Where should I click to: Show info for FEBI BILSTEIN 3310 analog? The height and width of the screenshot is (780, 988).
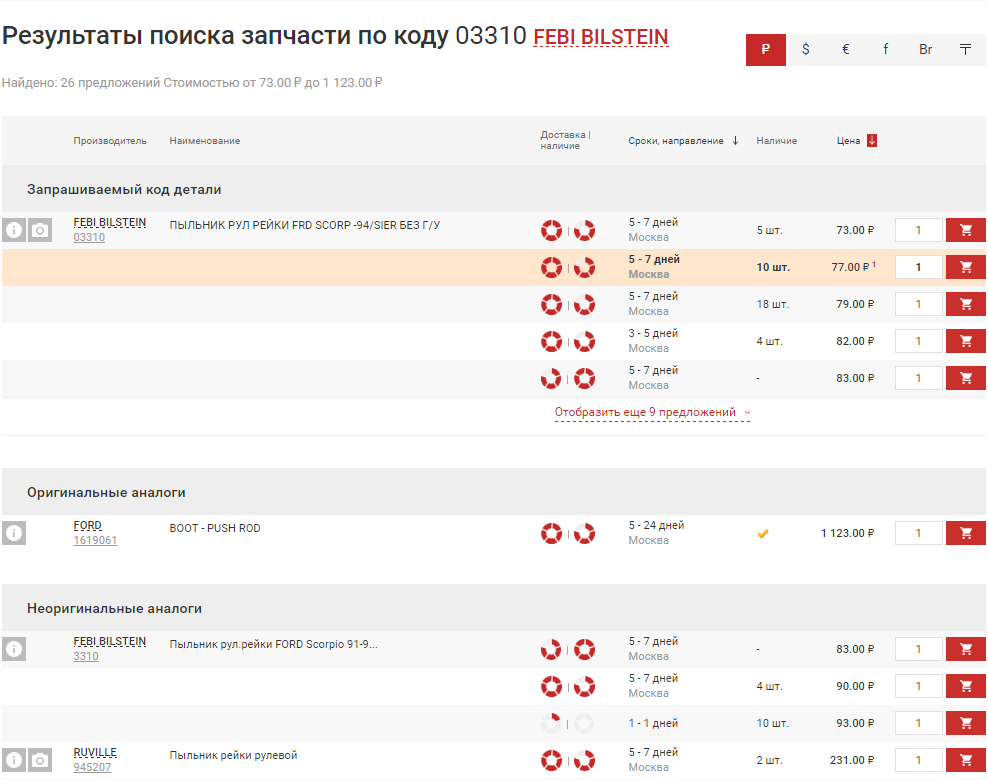tap(14, 649)
